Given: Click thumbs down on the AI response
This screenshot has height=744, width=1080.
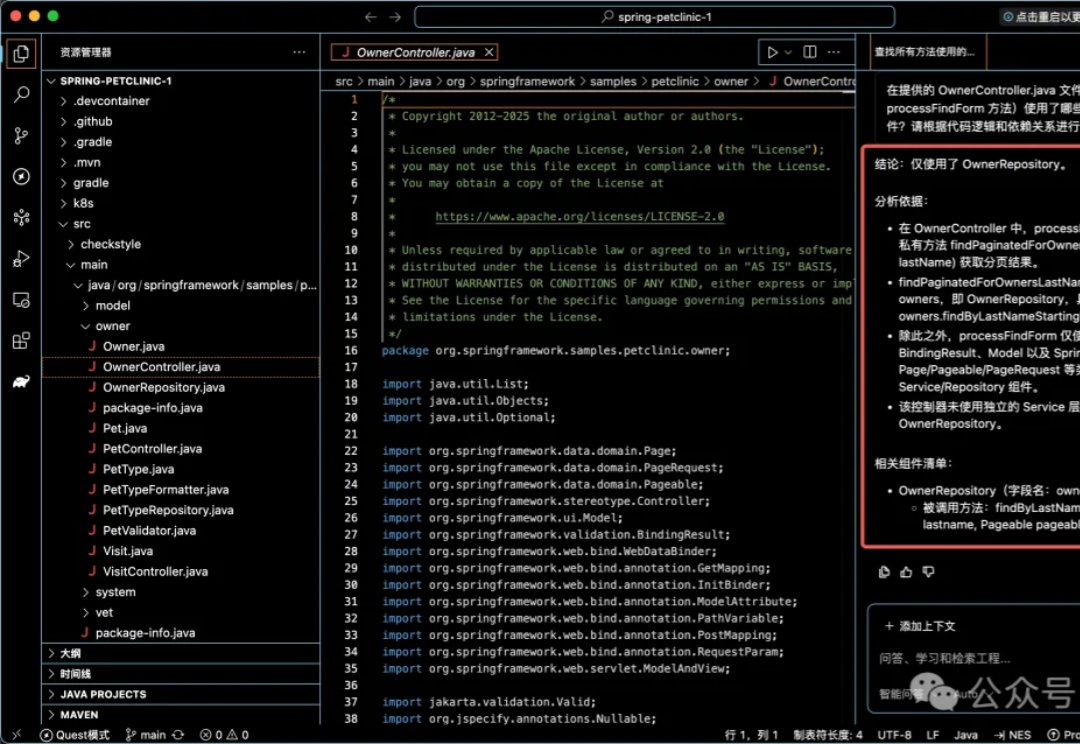Looking at the screenshot, I should 928,572.
